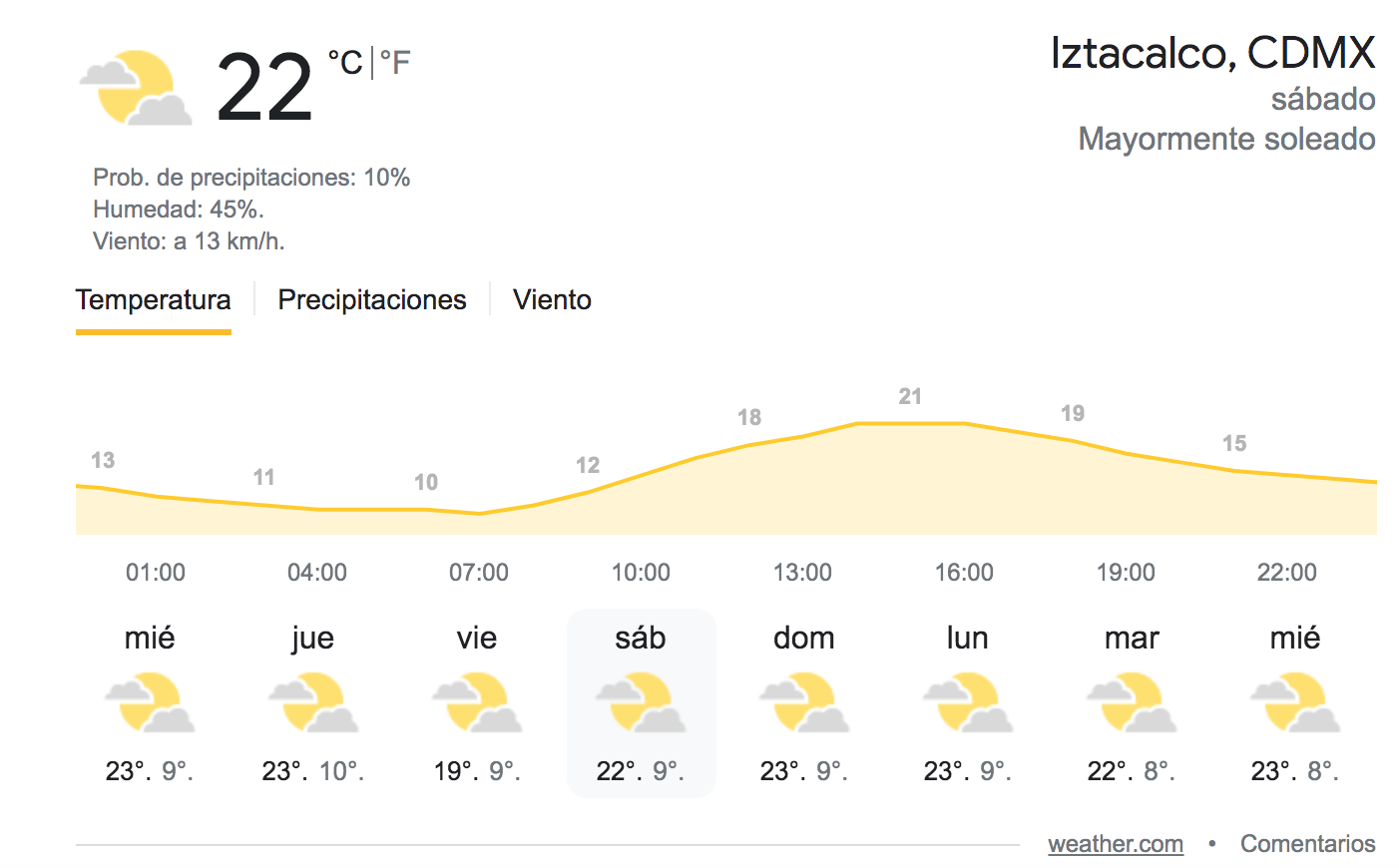1399x868 pixels.
Task: Select the sáb forecast weather icon
Action: point(641,703)
